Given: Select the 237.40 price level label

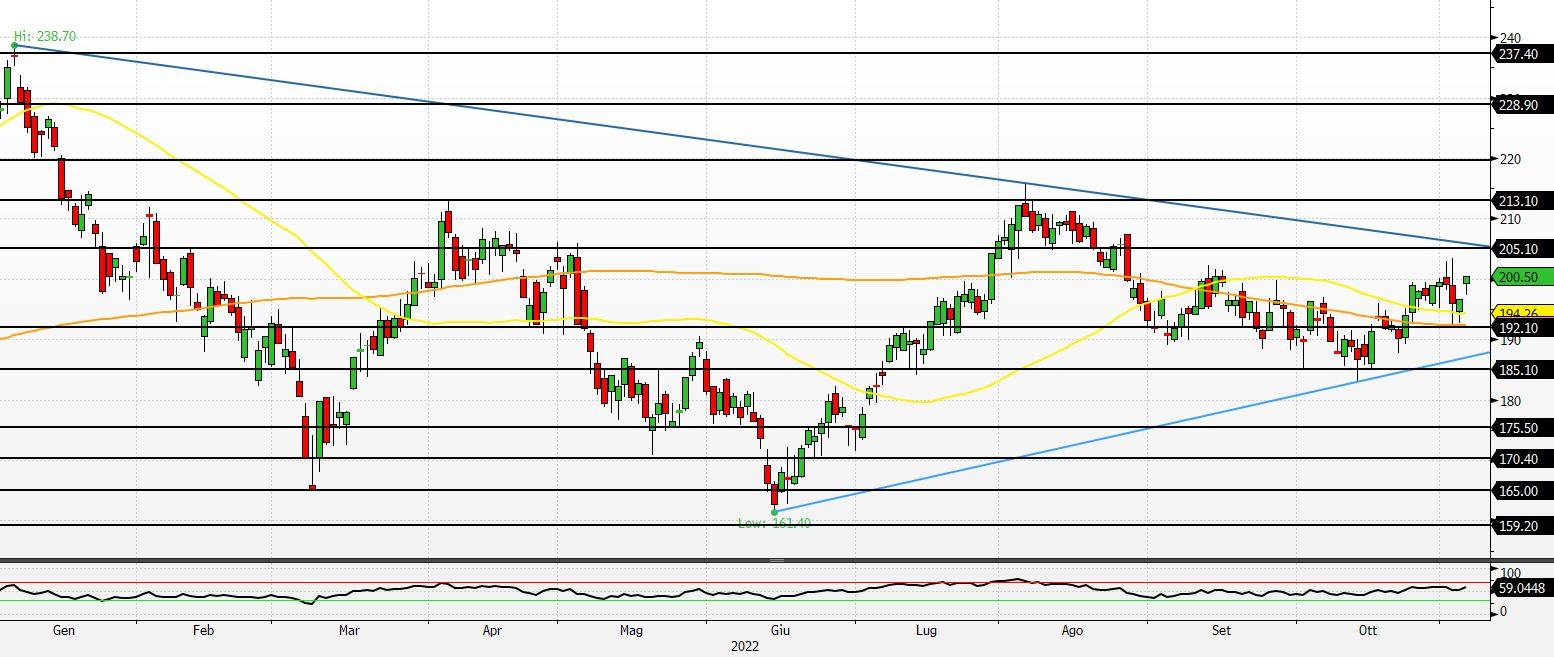Looking at the screenshot, I should 1521,54.
